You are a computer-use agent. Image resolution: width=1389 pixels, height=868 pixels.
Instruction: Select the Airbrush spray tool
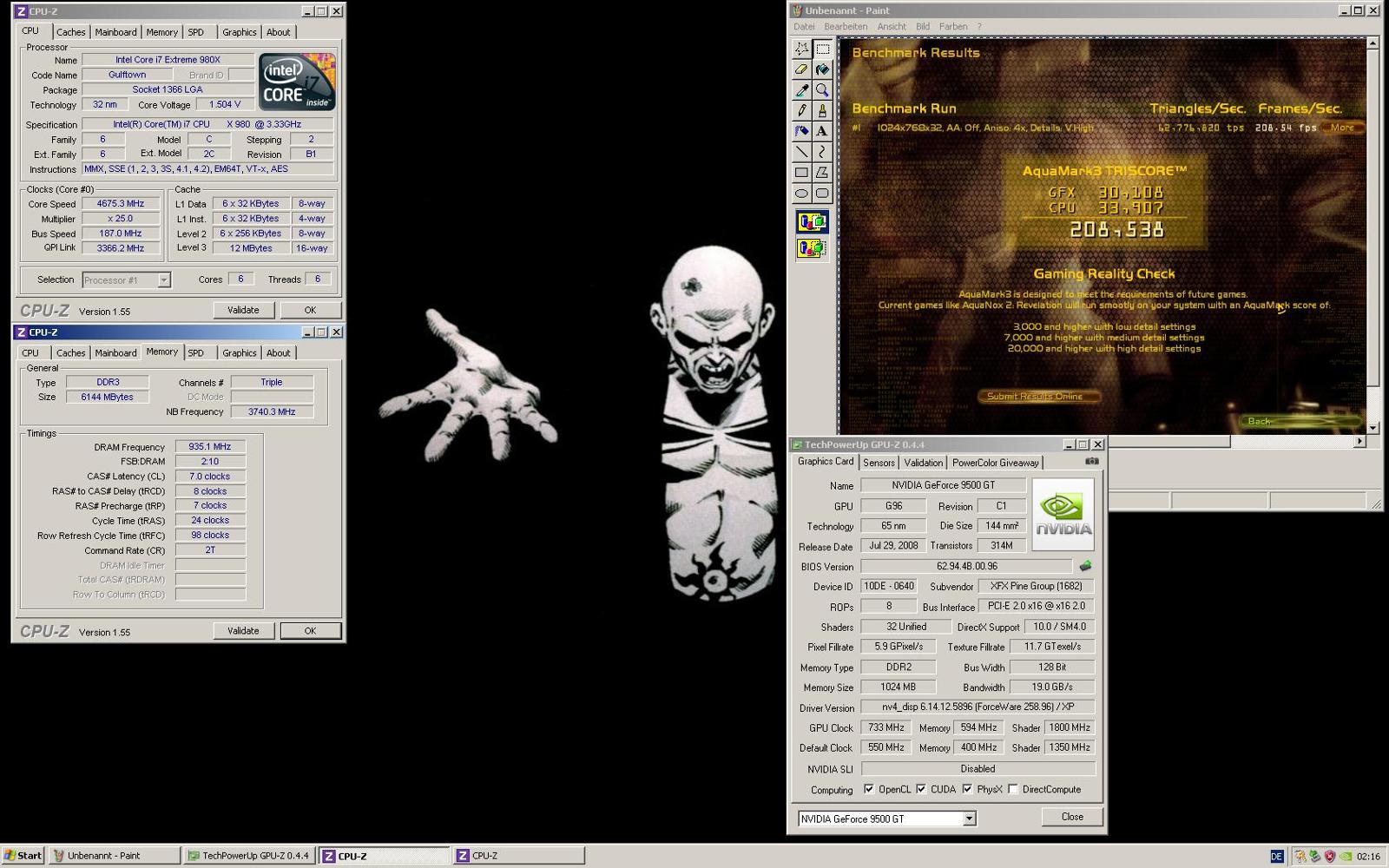(x=801, y=132)
